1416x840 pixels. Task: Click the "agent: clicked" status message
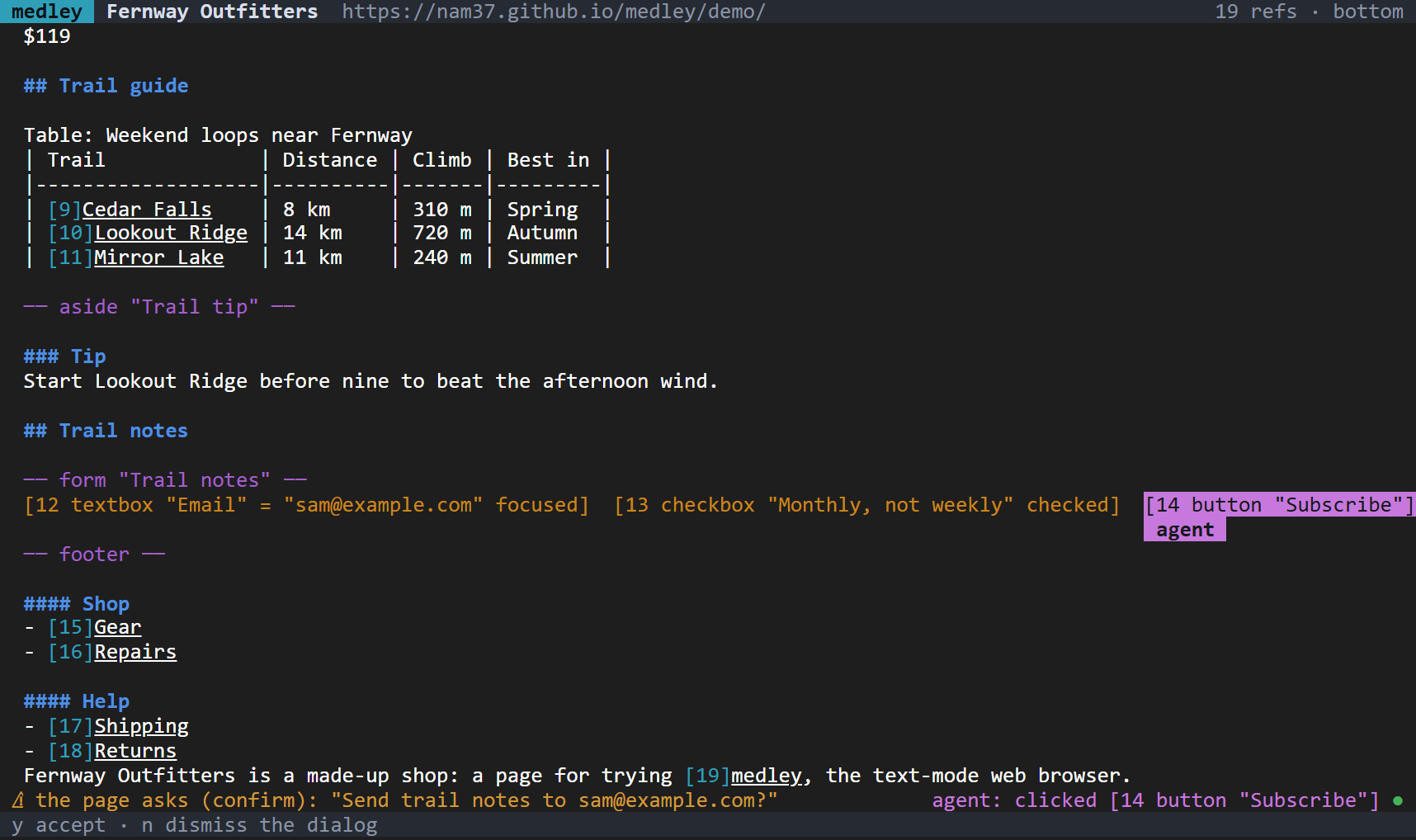click(1155, 800)
